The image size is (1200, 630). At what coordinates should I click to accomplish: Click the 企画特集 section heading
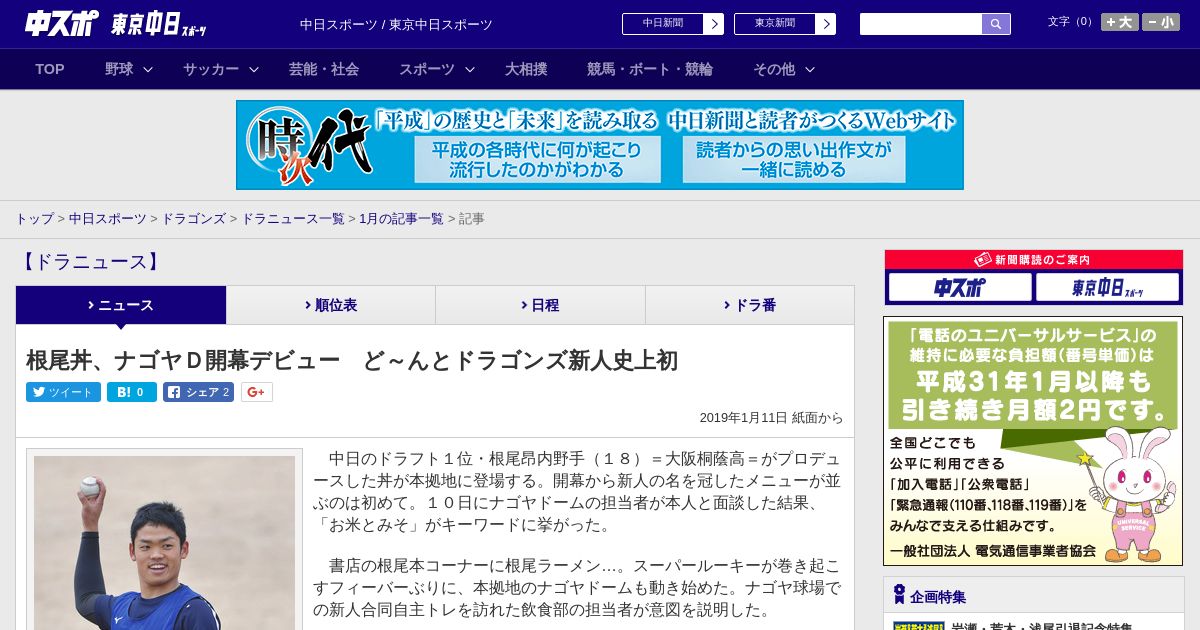pos(939,597)
